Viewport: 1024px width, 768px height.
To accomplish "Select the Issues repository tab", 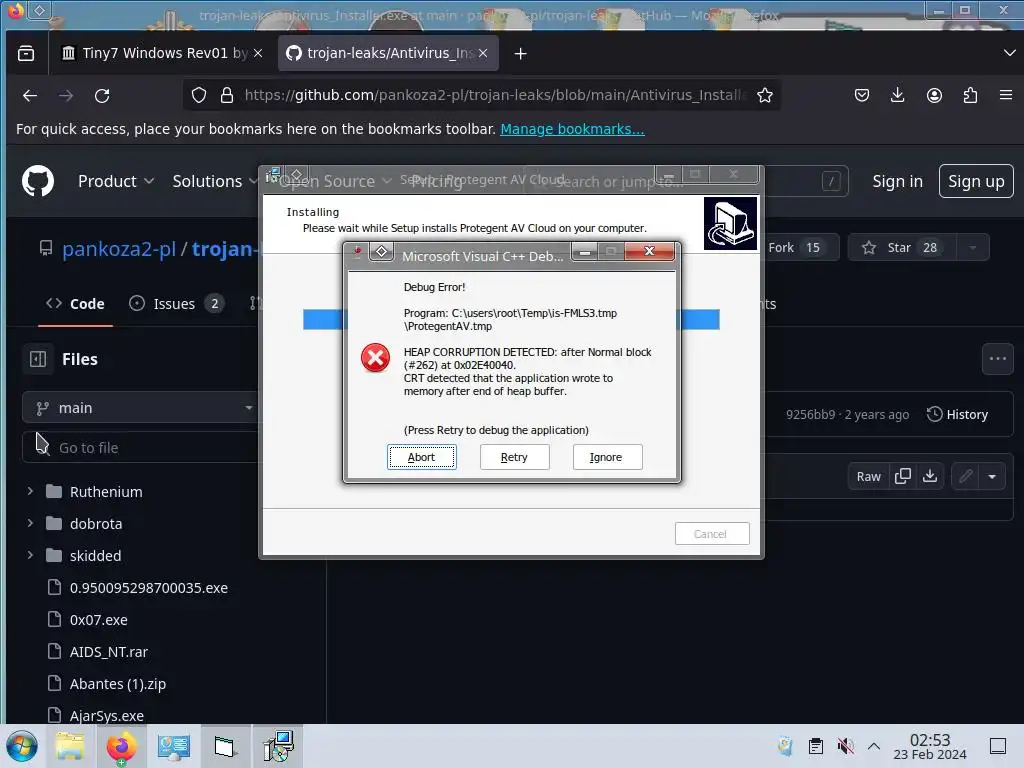I will click(x=176, y=304).
